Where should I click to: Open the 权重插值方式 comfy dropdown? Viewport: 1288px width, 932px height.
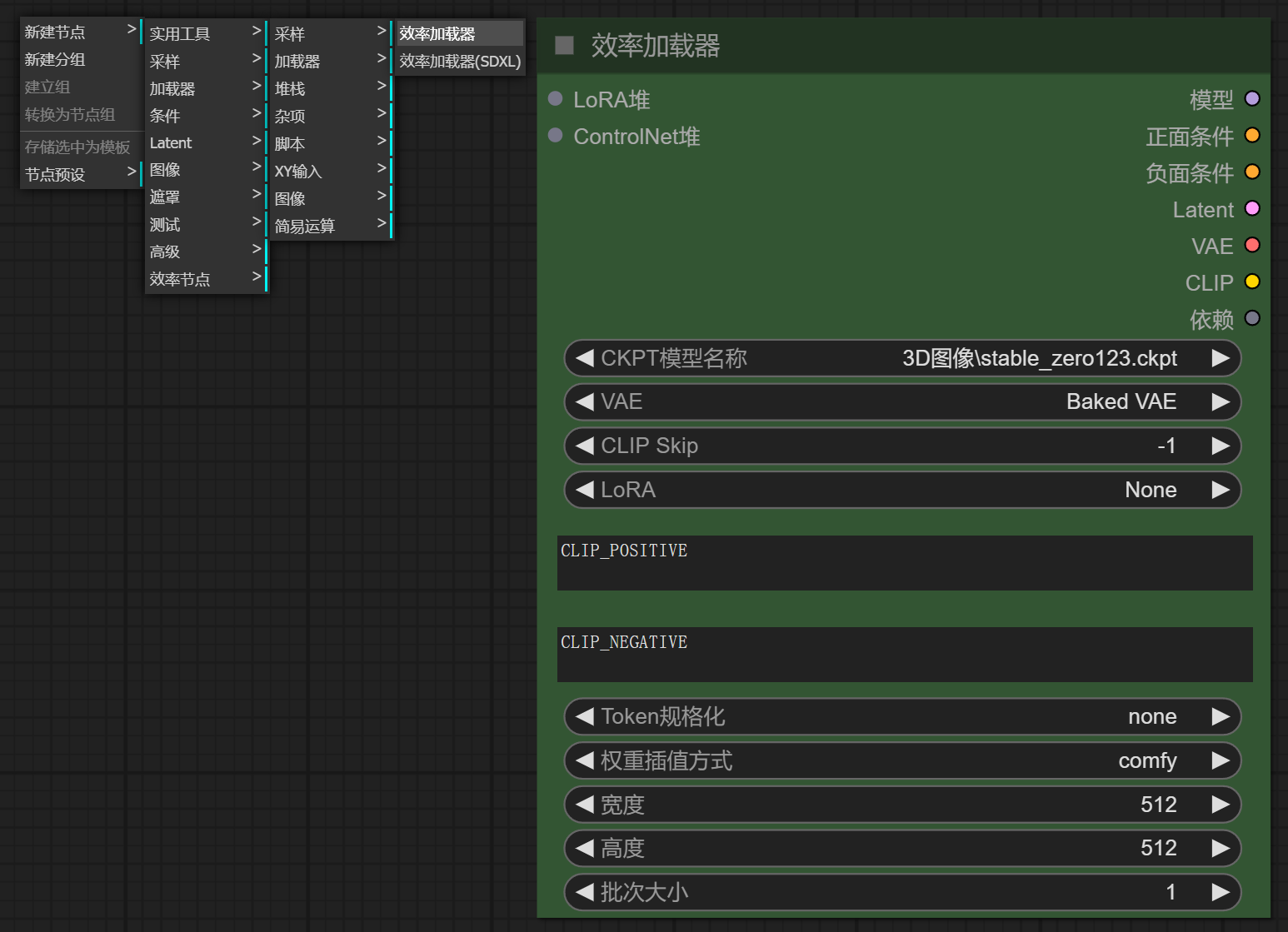903,760
